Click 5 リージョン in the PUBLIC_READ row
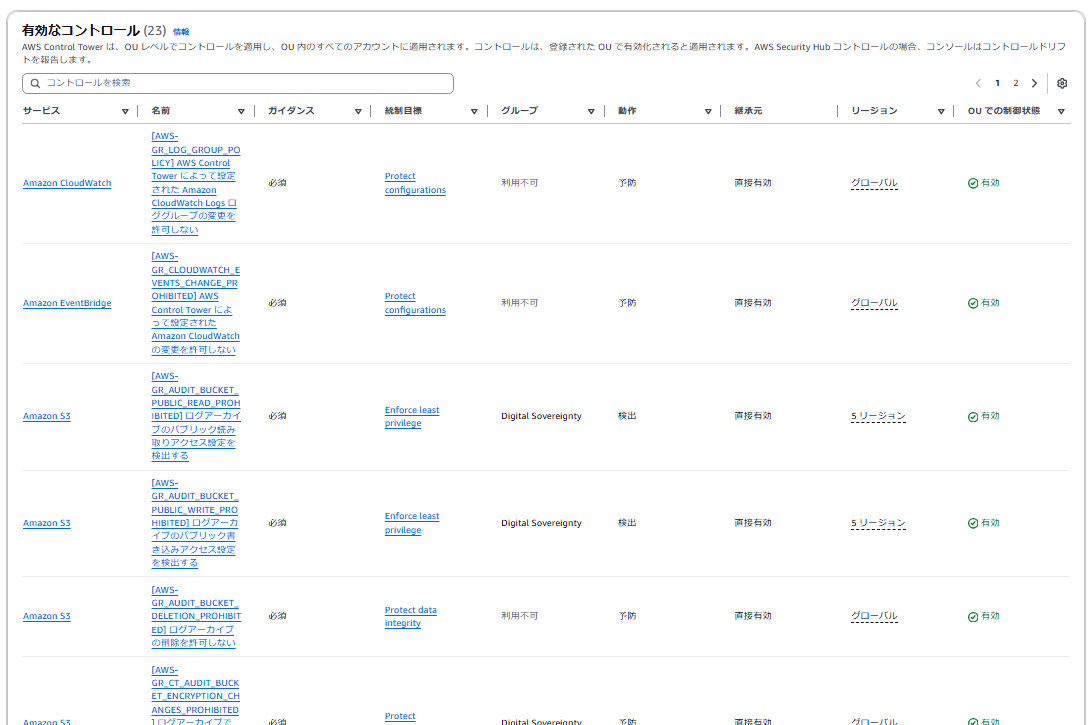 pos(878,416)
